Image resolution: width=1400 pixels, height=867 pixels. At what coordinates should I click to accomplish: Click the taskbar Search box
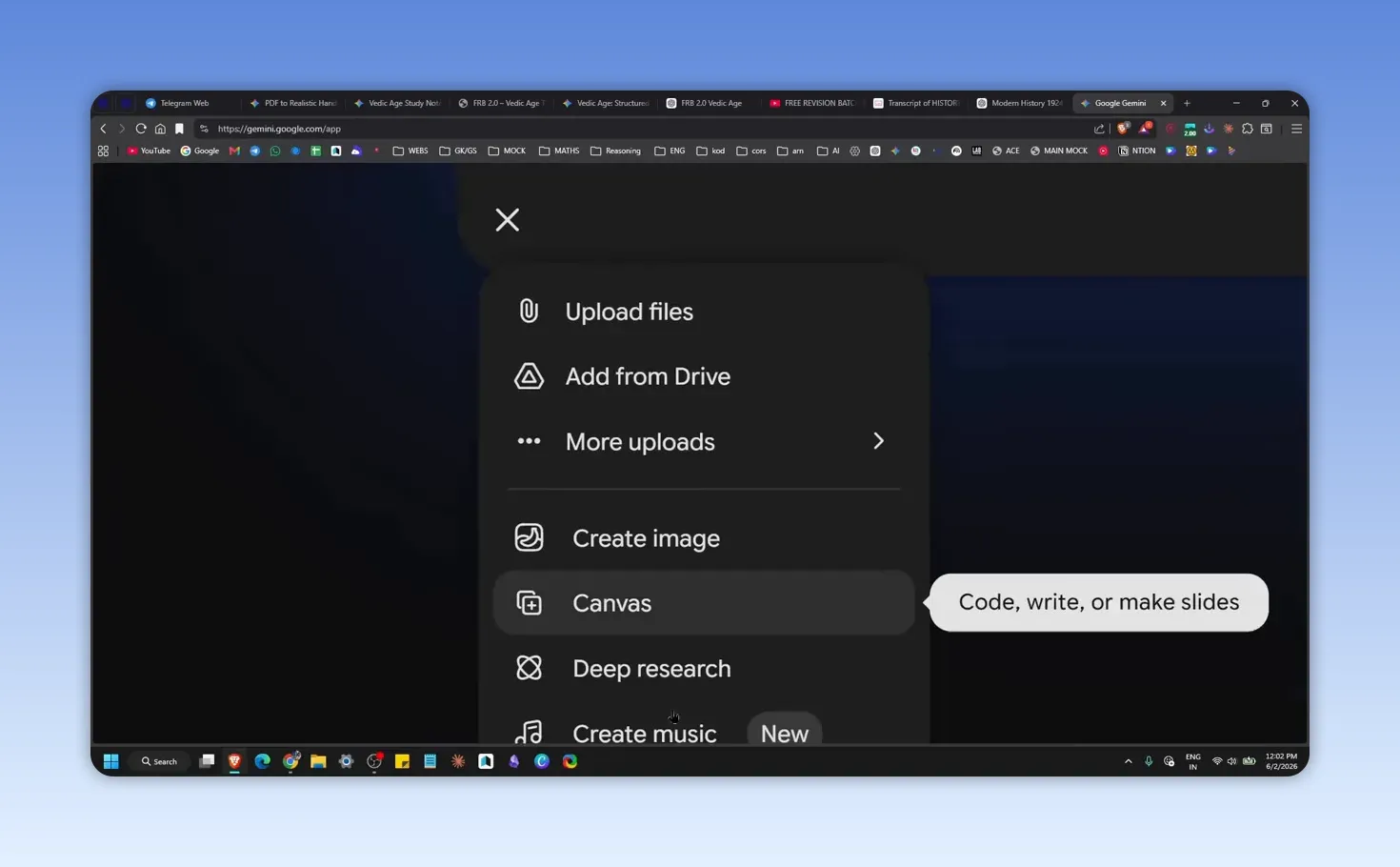click(159, 761)
